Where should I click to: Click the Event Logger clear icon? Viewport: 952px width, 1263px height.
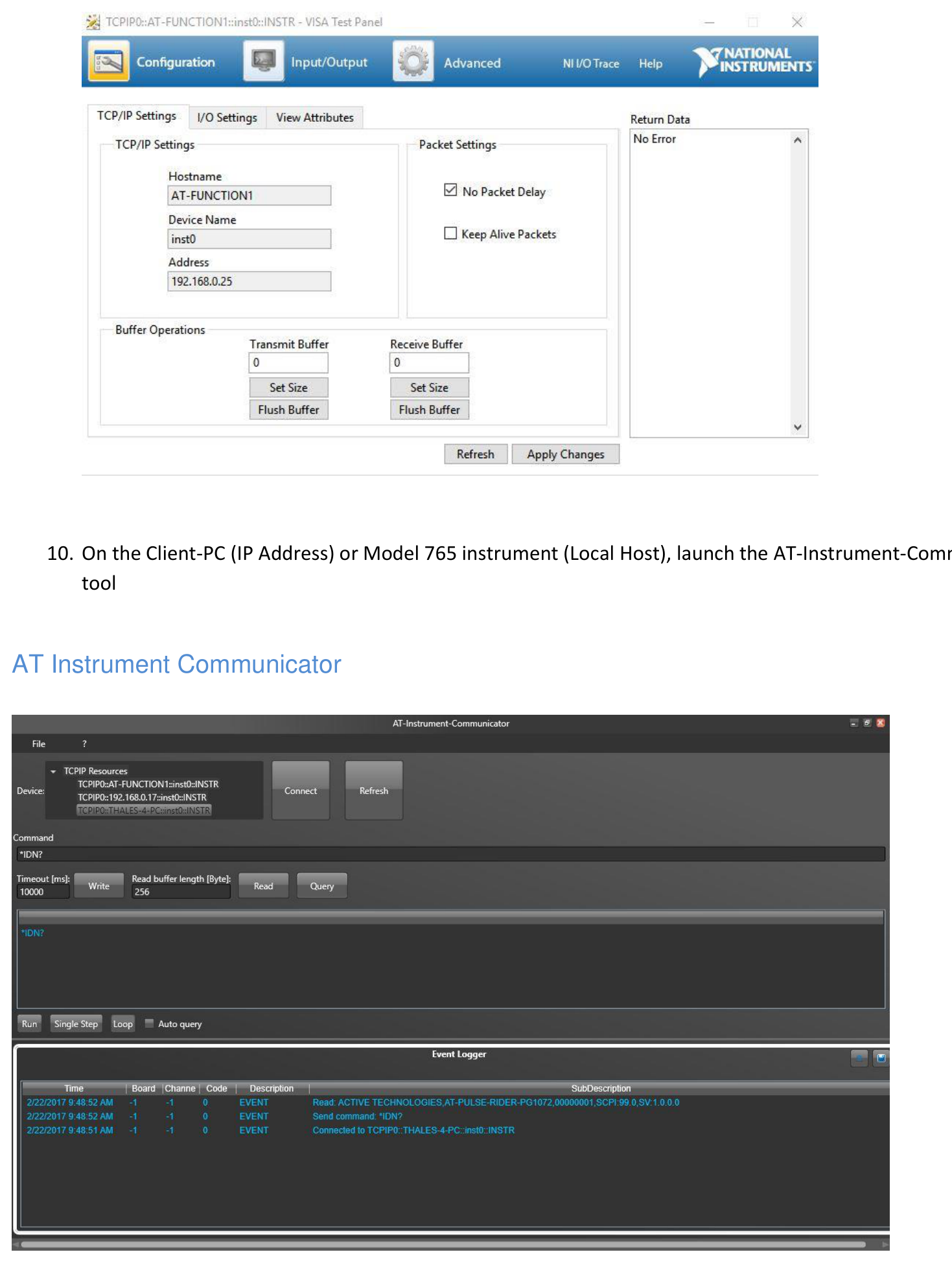click(859, 1058)
